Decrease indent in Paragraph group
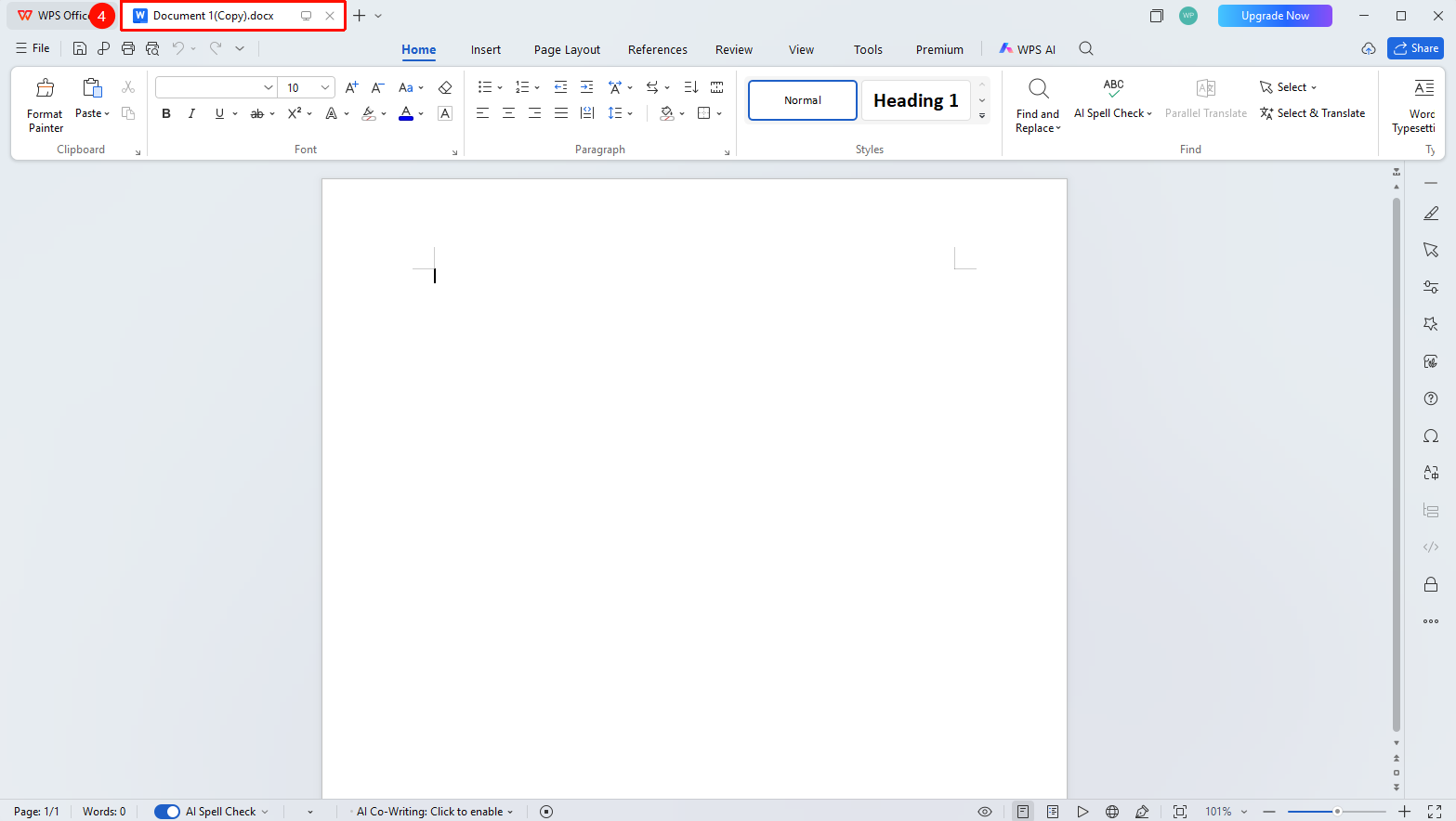 560,87
